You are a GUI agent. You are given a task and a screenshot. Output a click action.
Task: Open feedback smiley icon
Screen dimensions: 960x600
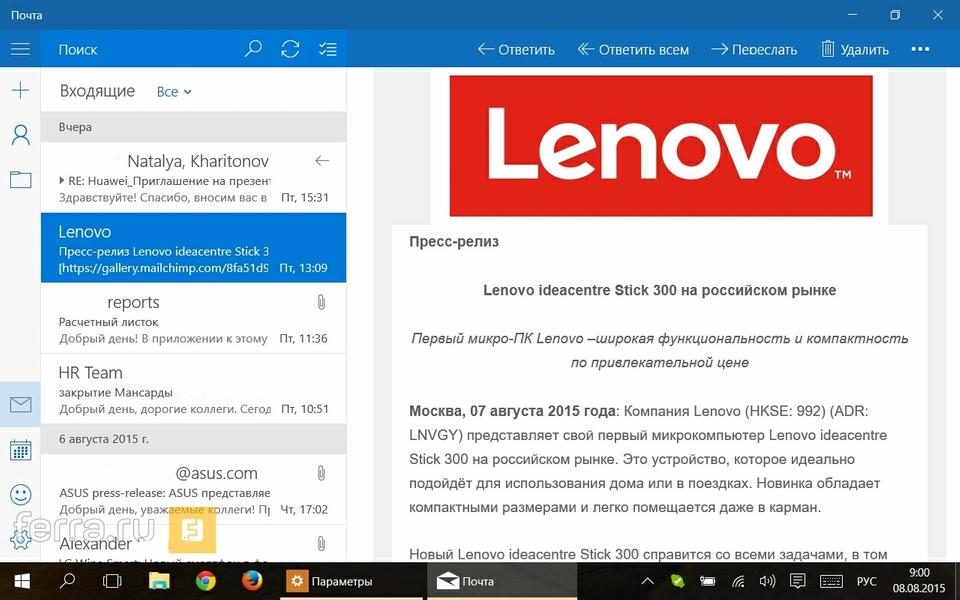tap(20, 494)
